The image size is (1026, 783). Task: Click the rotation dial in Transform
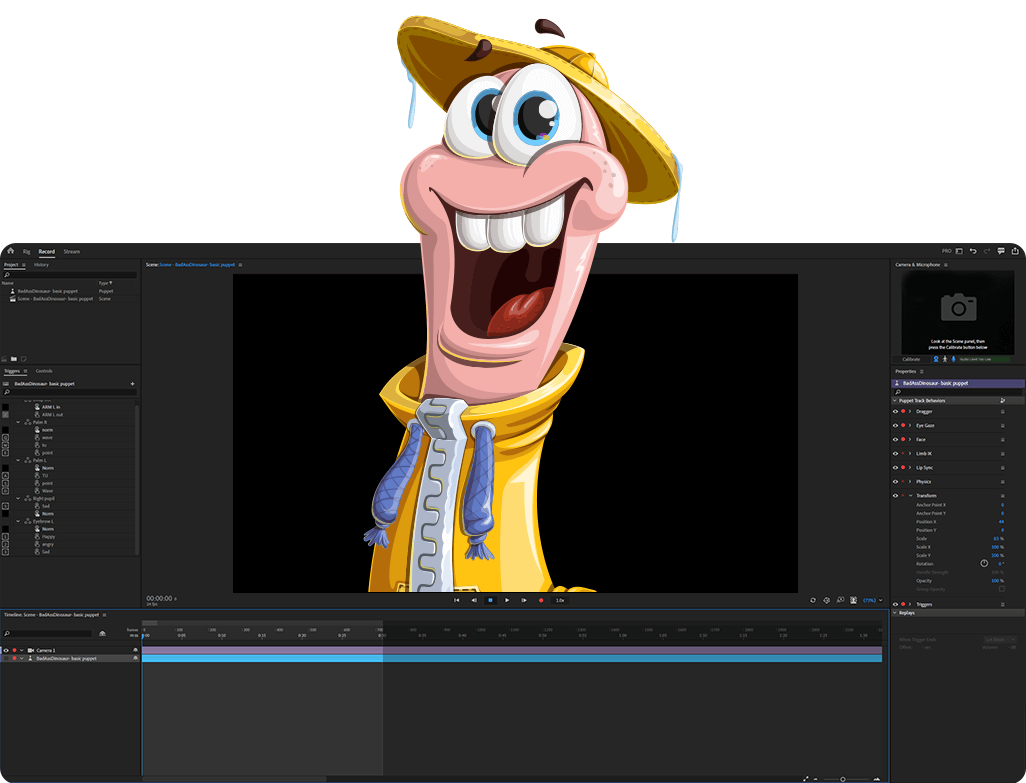984,563
